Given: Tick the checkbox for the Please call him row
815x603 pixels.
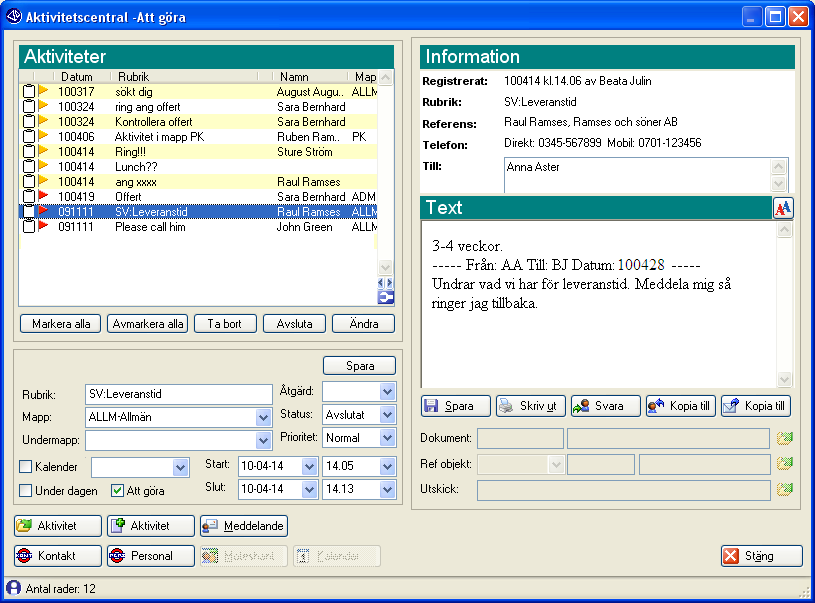Looking at the screenshot, I should [x=29, y=227].
